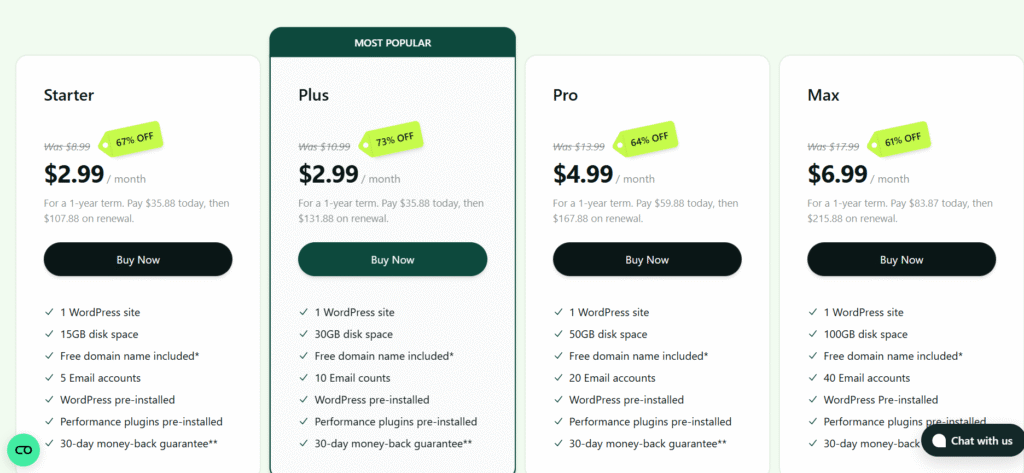Click the chat bubble icon
The height and width of the screenshot is (473, 1024).
click(939, 441)
